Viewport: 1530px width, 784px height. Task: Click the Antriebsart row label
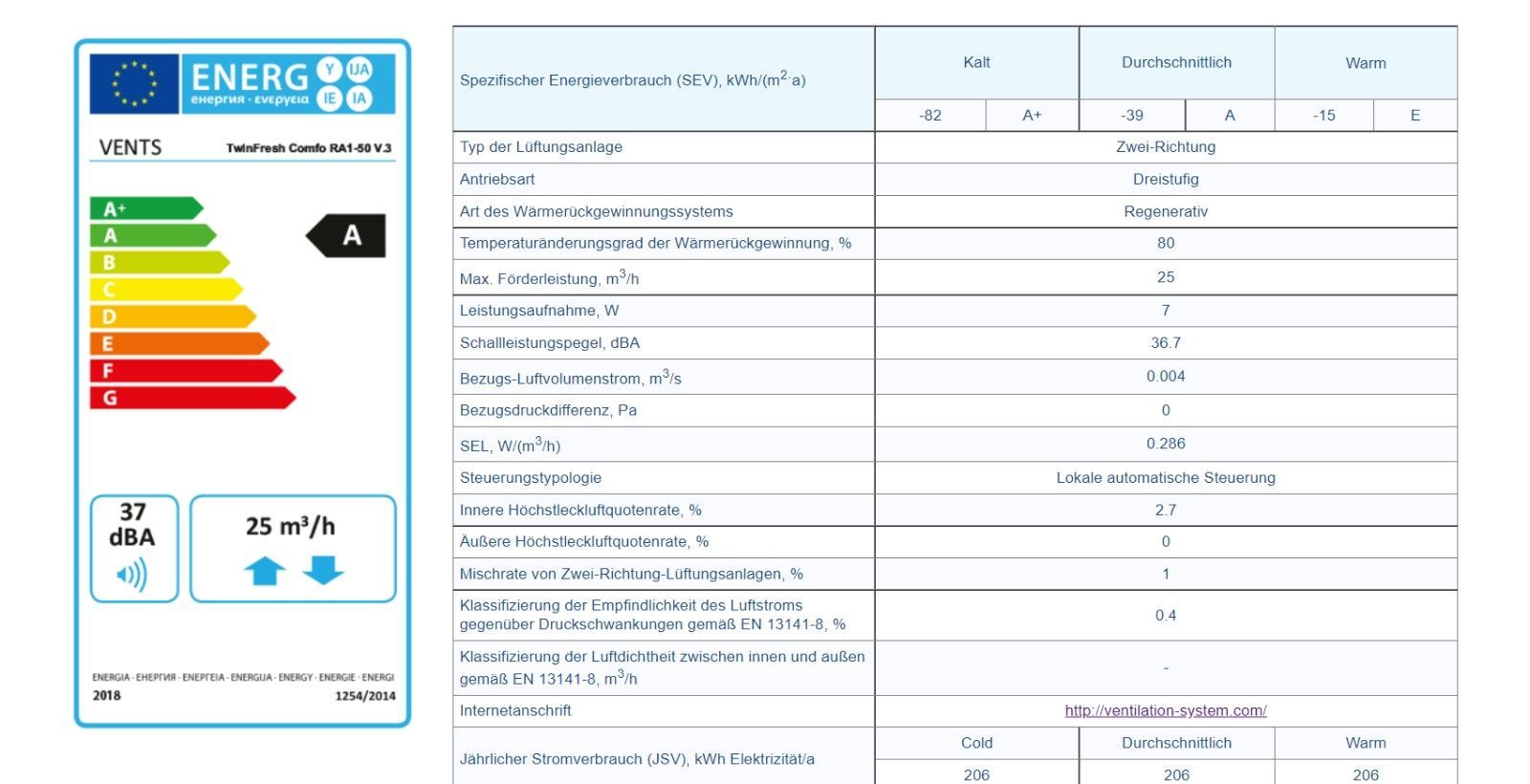(x=497, y=179)
